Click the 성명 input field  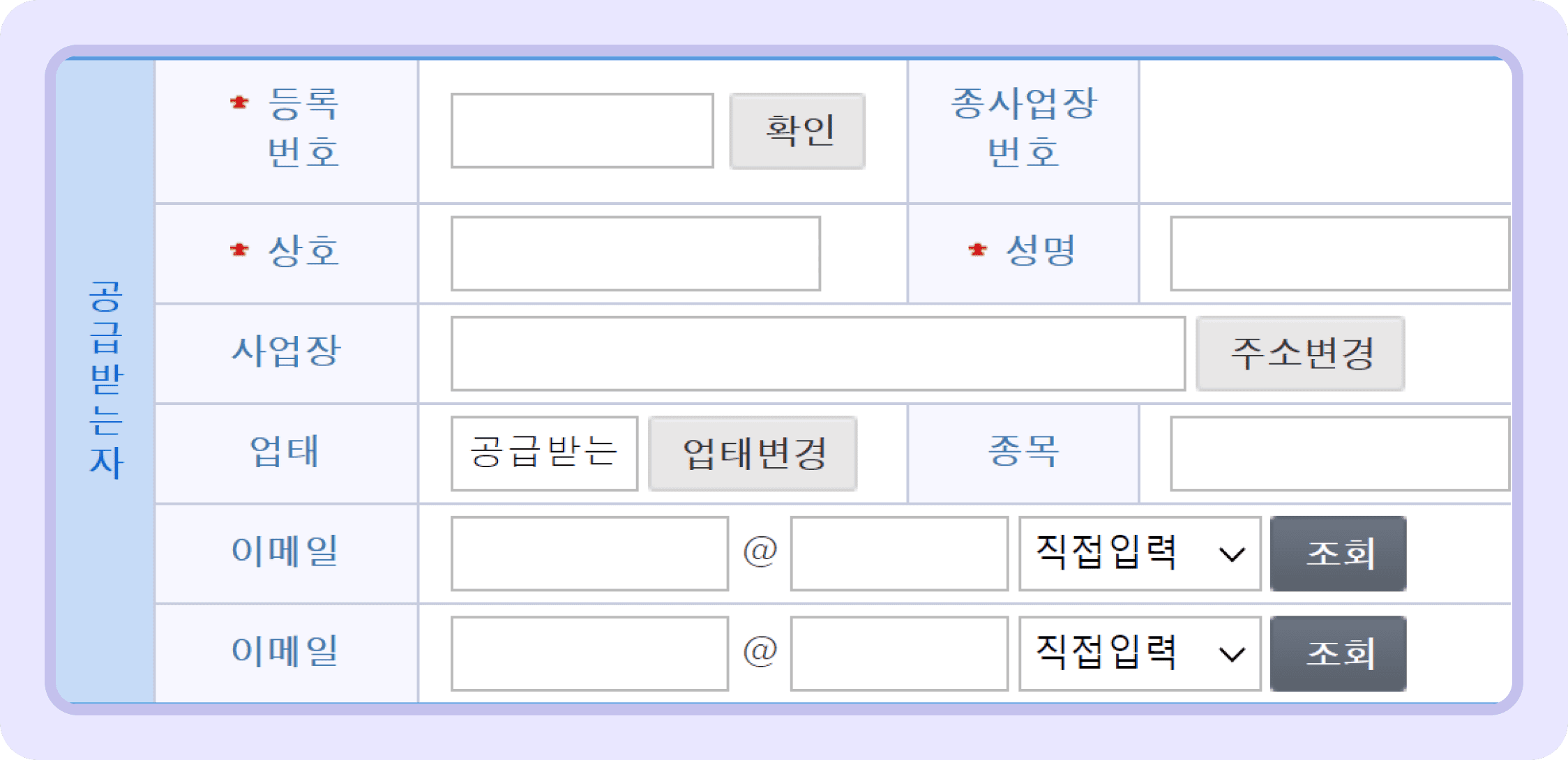[x=1339, y=254]
